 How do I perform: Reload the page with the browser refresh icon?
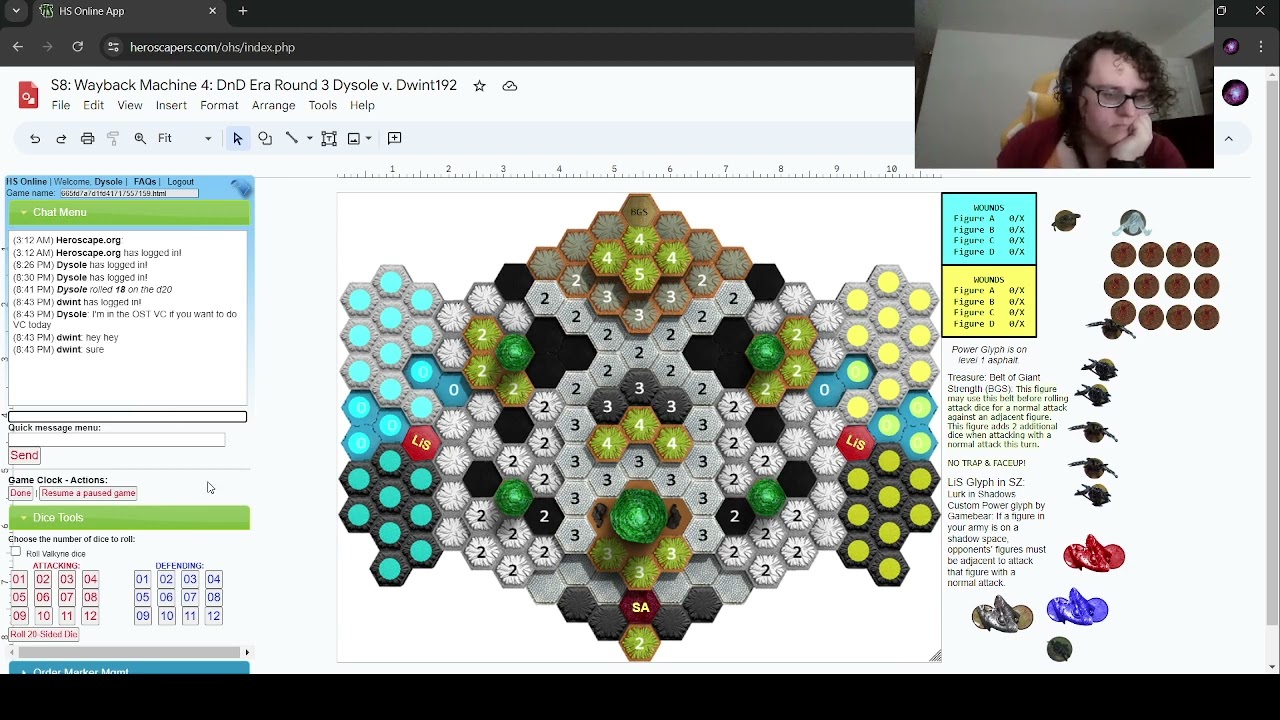coord(77,47)
